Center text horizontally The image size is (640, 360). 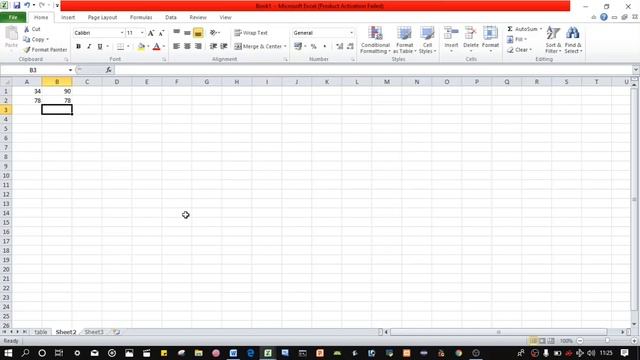click(187, 47)
